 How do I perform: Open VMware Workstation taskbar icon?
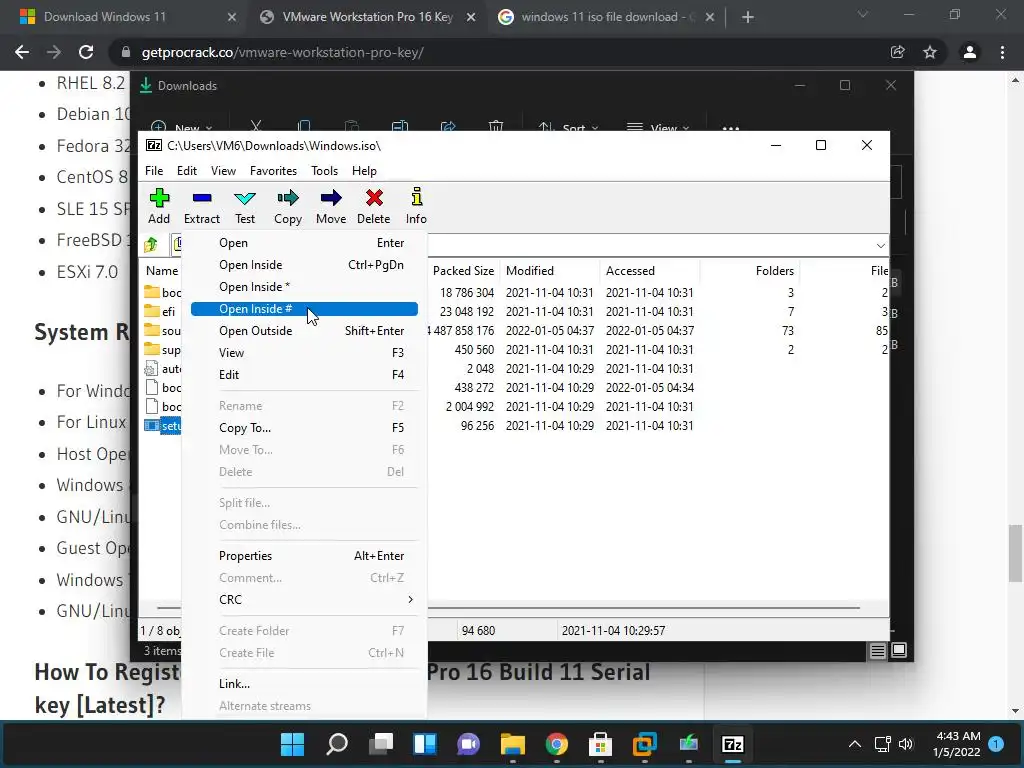click(x=645, y=744)
